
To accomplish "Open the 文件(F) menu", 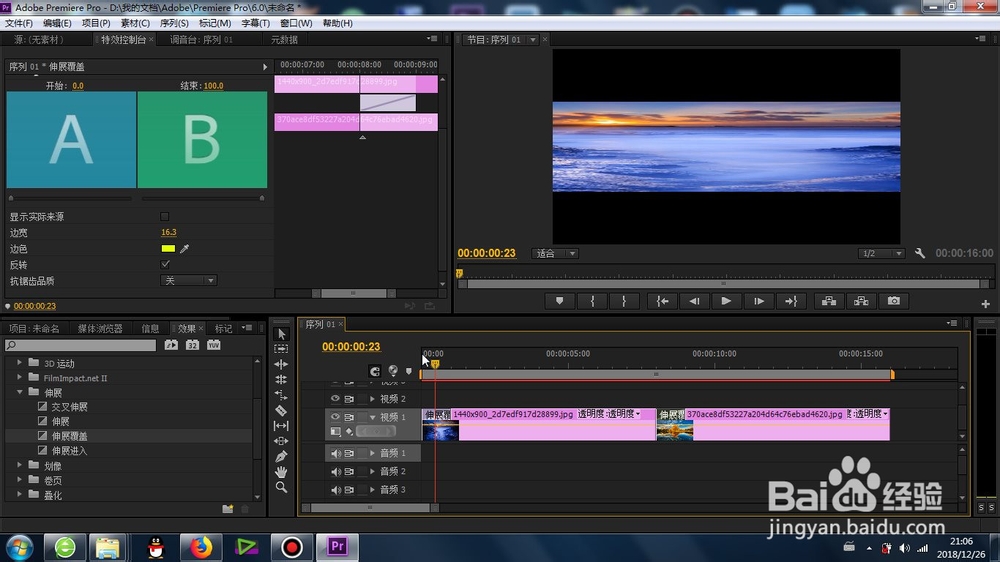I will (19, 23).
